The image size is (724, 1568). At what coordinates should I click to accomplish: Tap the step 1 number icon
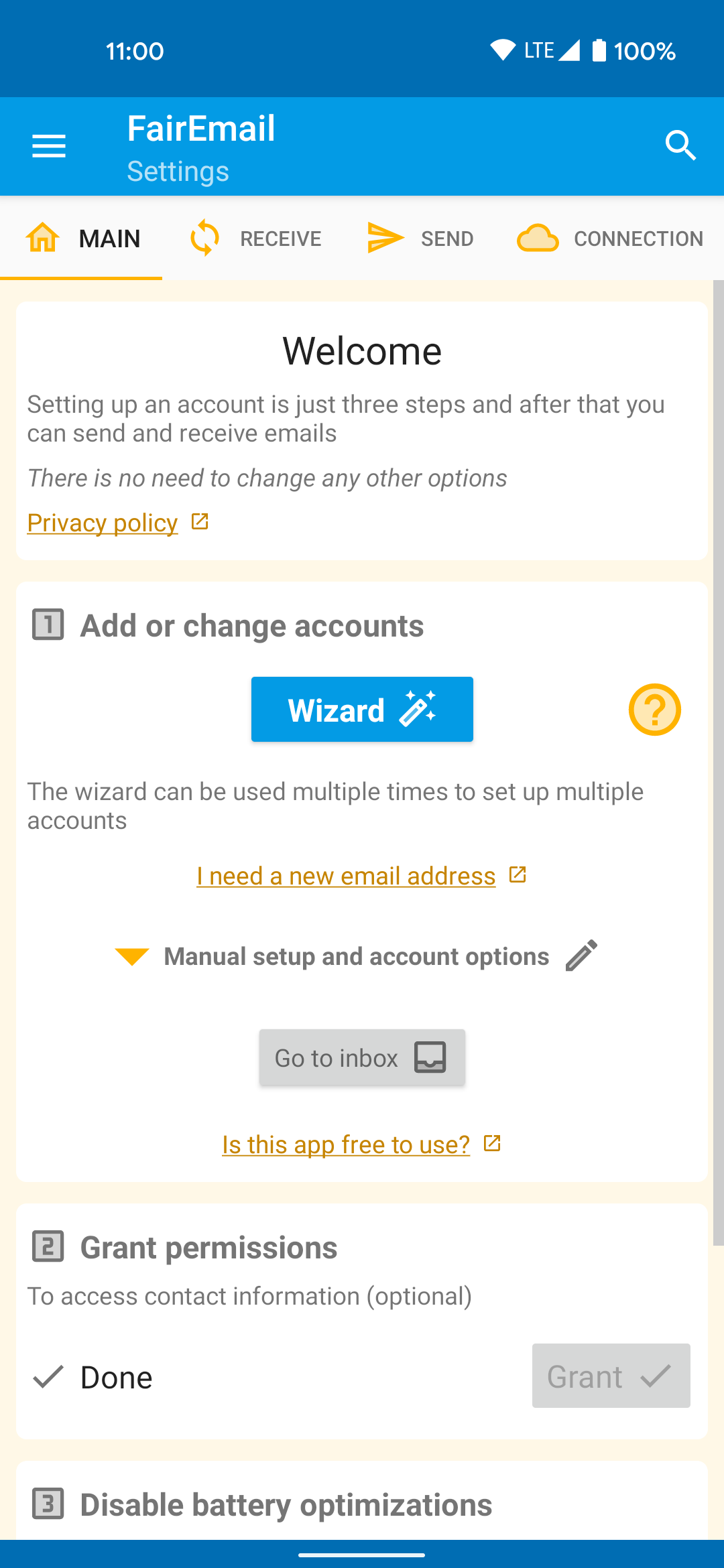[x=48, y=625]
